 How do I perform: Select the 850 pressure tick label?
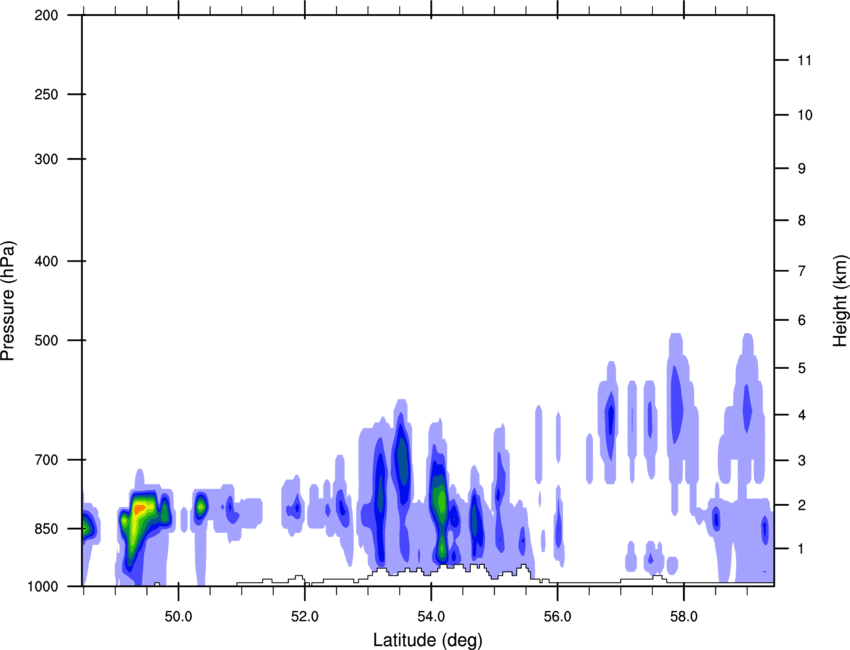[46, 529]
